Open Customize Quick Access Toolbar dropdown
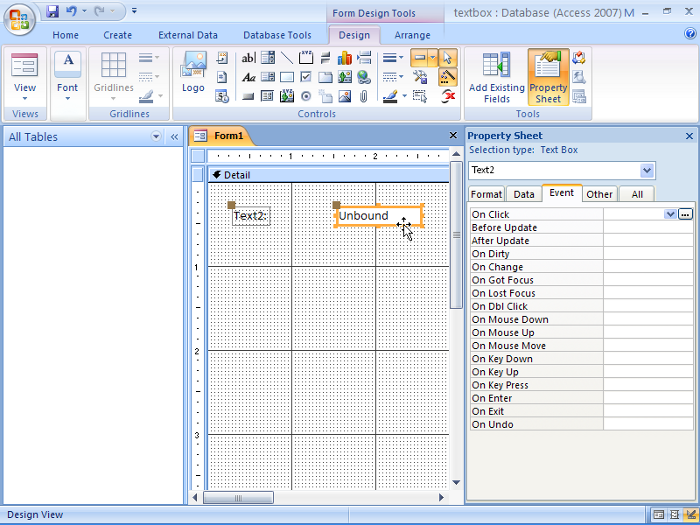 134,11
